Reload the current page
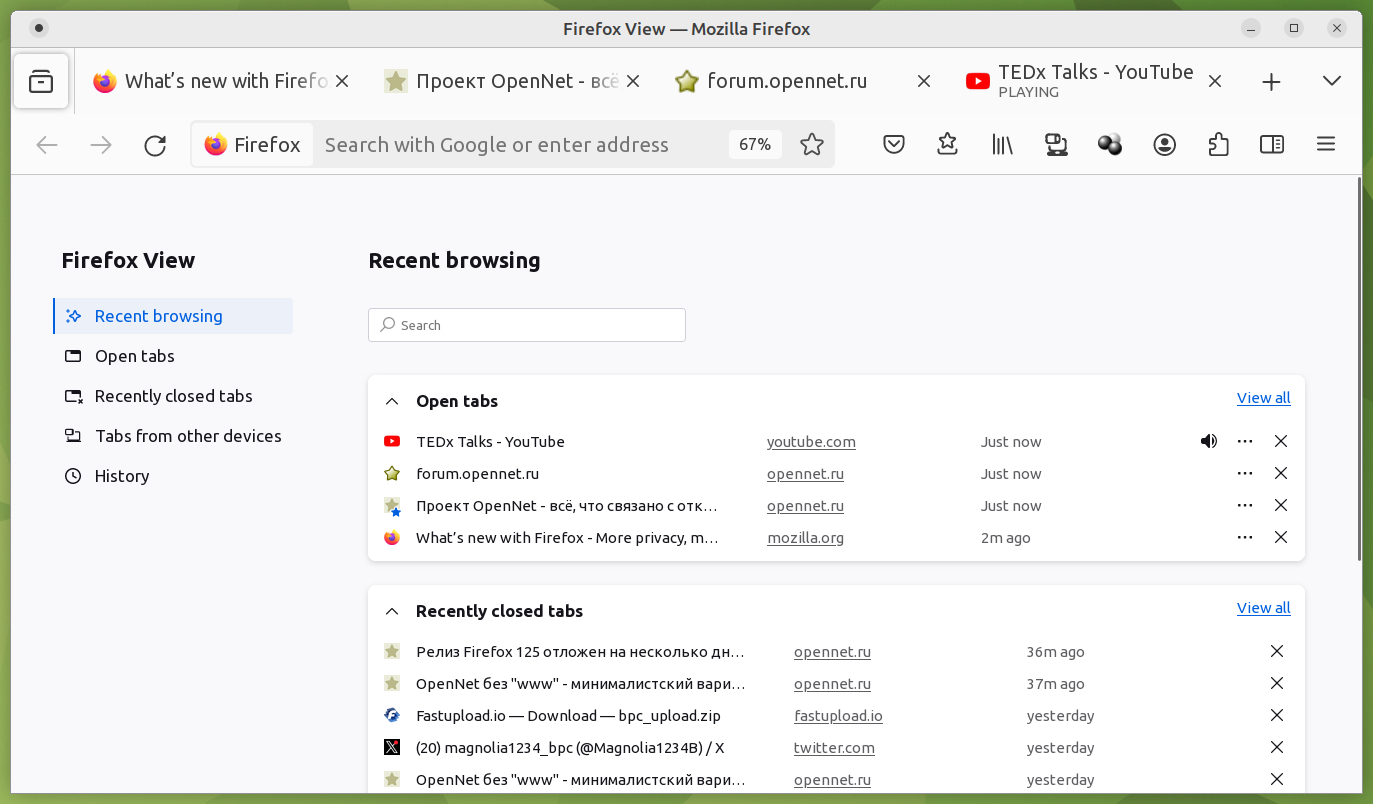 point(155,146)
